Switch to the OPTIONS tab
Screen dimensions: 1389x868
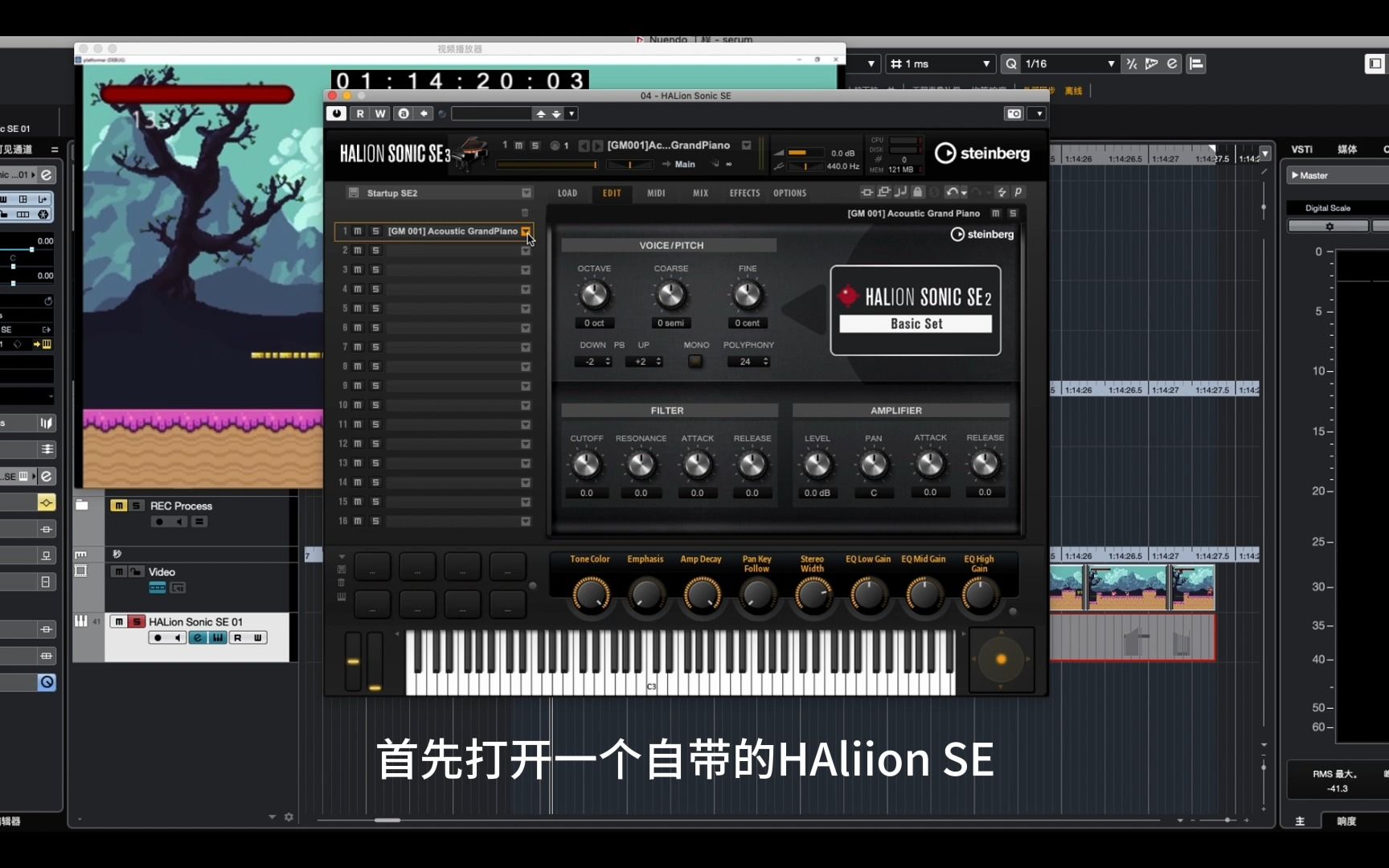pos(789,193)
